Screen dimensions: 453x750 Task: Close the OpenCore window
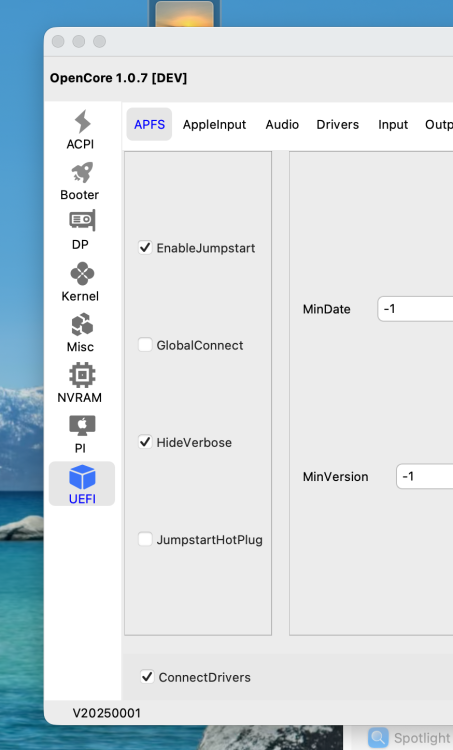tap(58, 42)
